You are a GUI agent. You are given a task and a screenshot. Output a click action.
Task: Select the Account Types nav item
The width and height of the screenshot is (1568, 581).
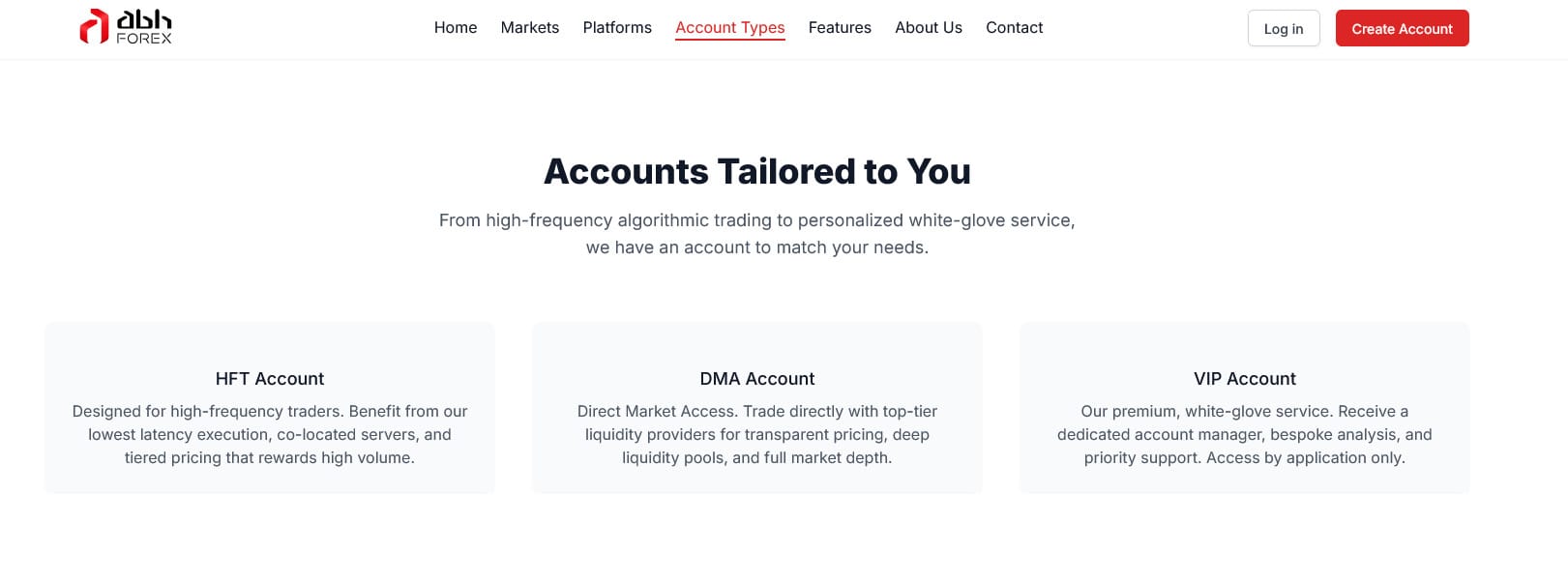[730, 28]
